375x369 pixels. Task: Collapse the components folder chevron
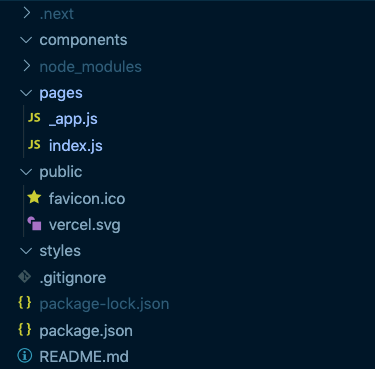[26, 40]
